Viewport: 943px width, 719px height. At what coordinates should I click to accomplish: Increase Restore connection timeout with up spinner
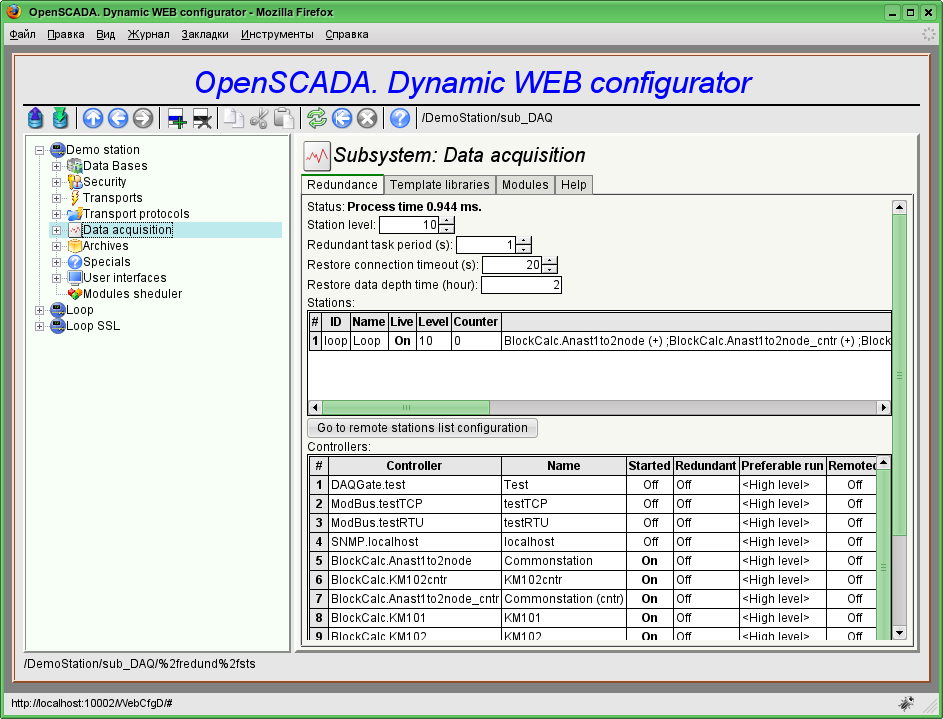tap(550, 260)
